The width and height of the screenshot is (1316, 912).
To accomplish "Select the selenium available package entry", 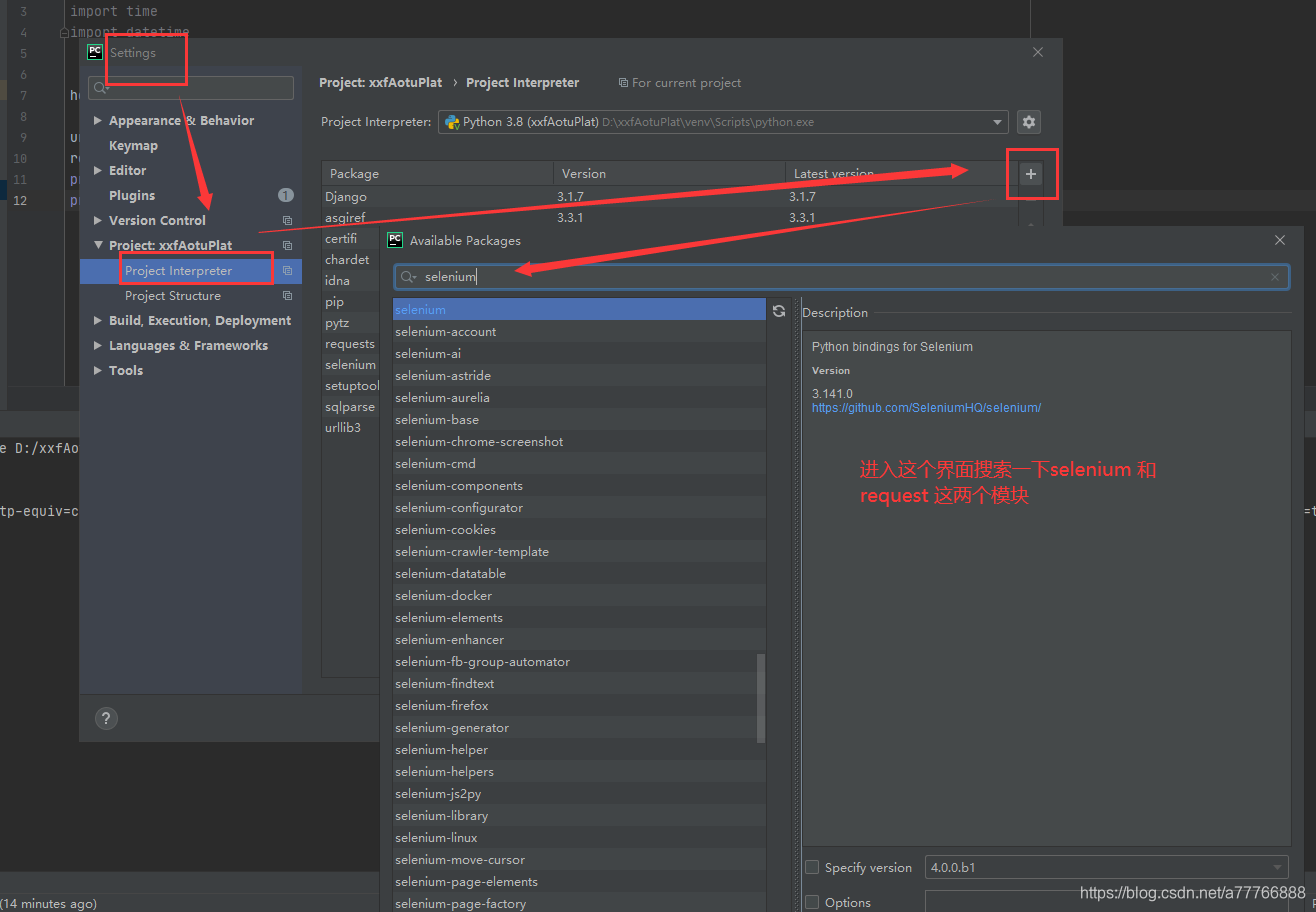I will 579,310.
